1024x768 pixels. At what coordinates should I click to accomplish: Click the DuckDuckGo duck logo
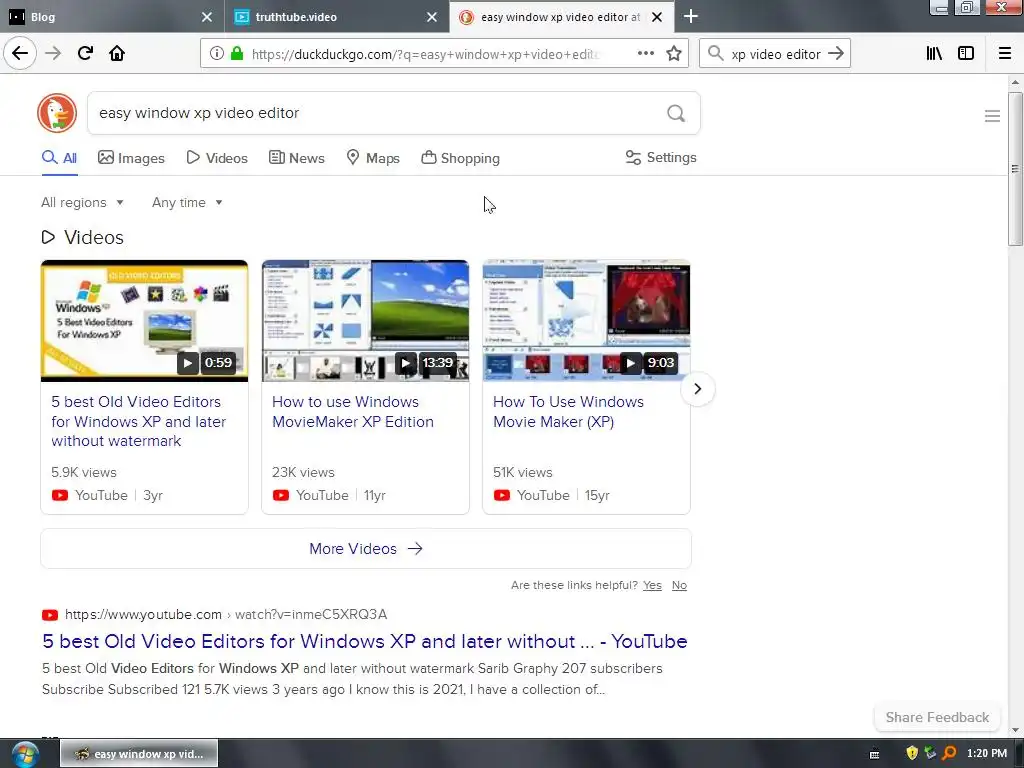pos(57,113)
